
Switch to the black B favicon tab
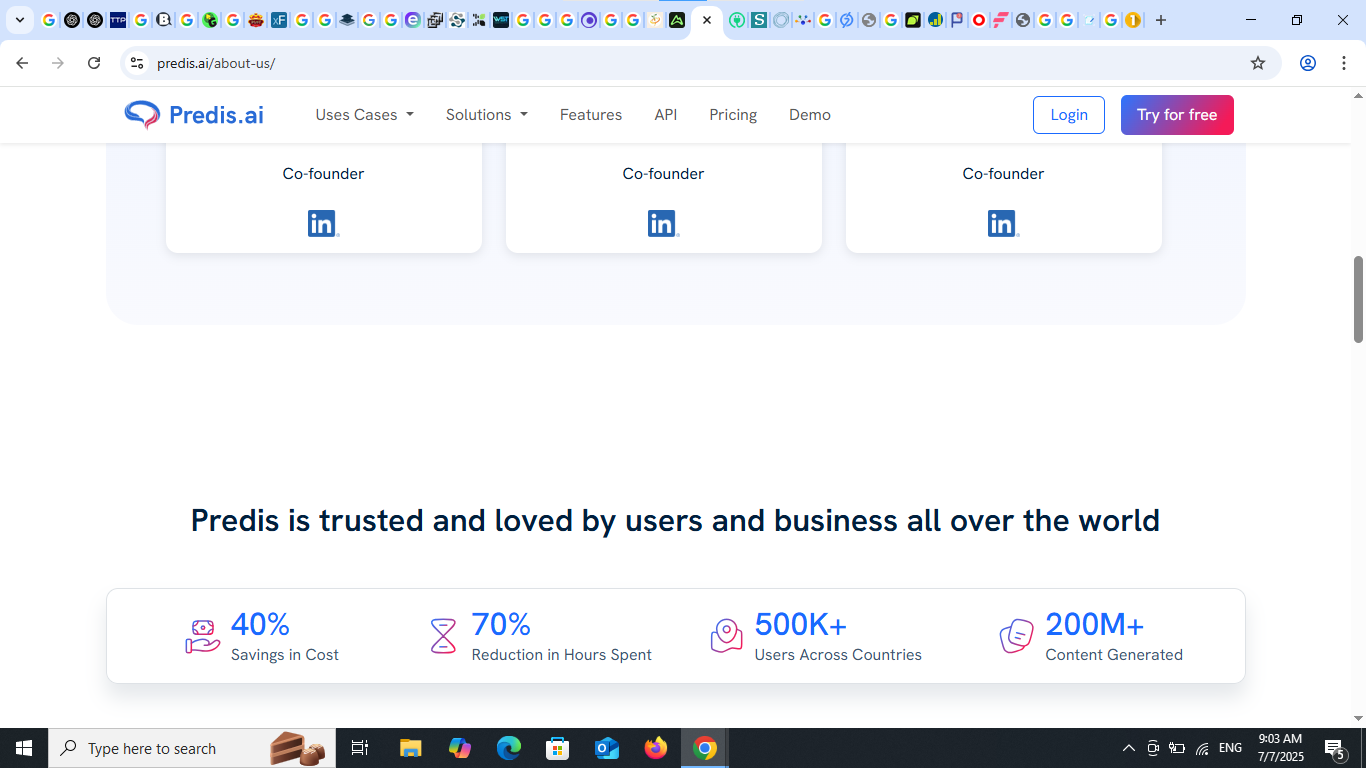click(164, 20)
